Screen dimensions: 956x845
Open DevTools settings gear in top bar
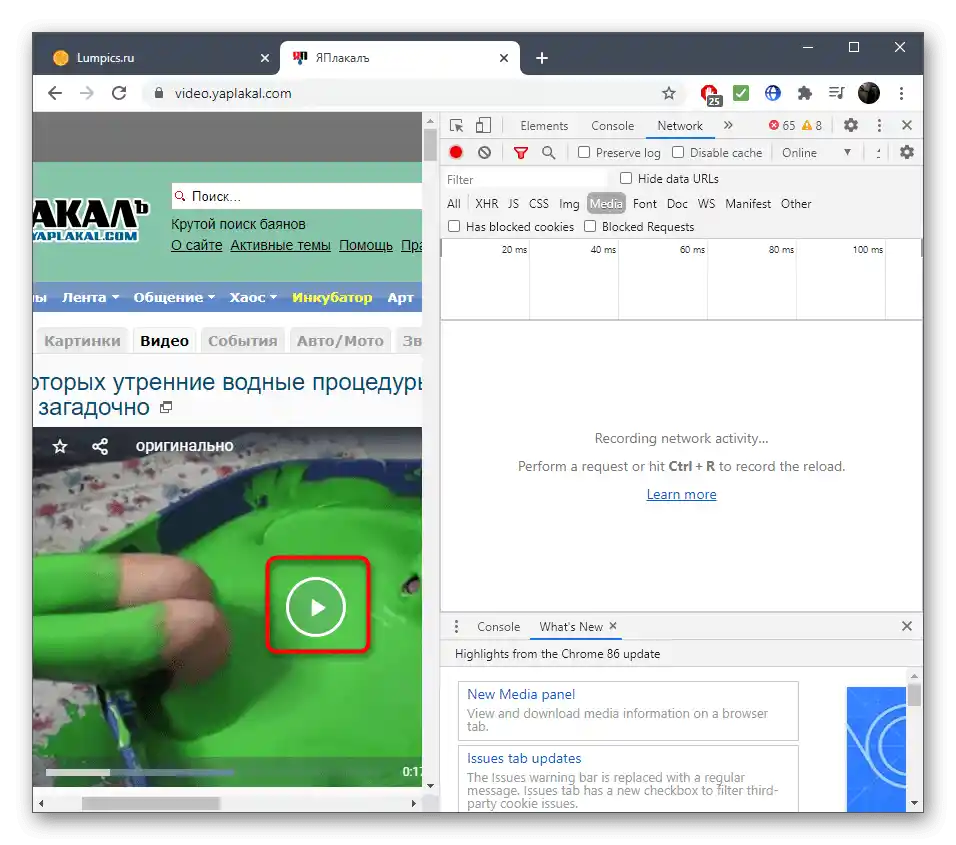click(851, 125)
